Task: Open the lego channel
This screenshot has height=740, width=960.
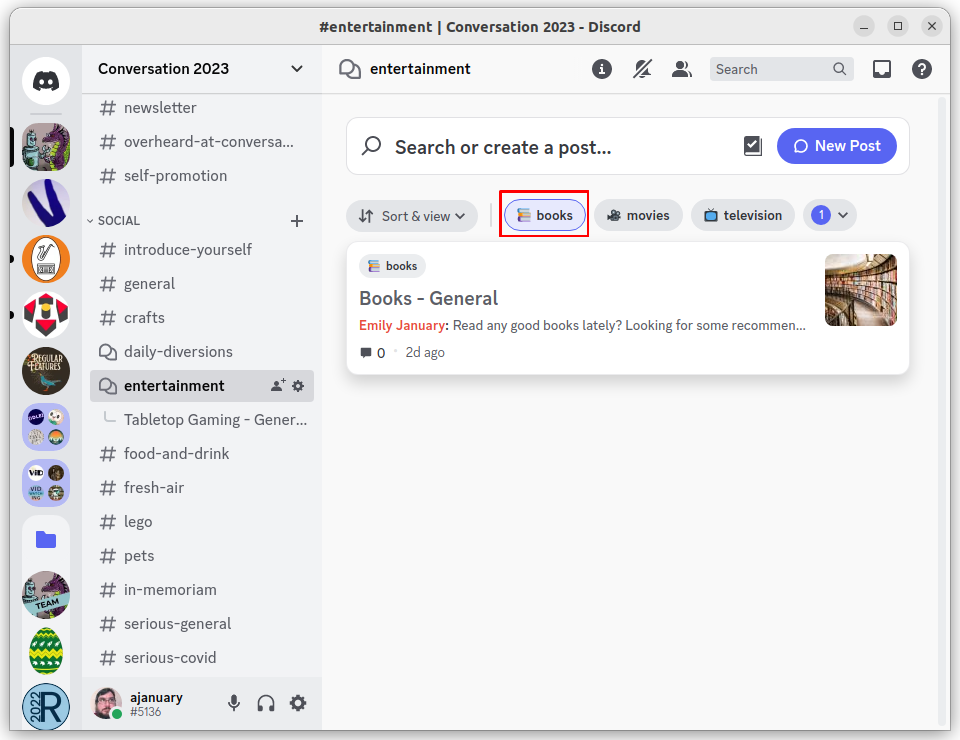Action: click(202, 522)
